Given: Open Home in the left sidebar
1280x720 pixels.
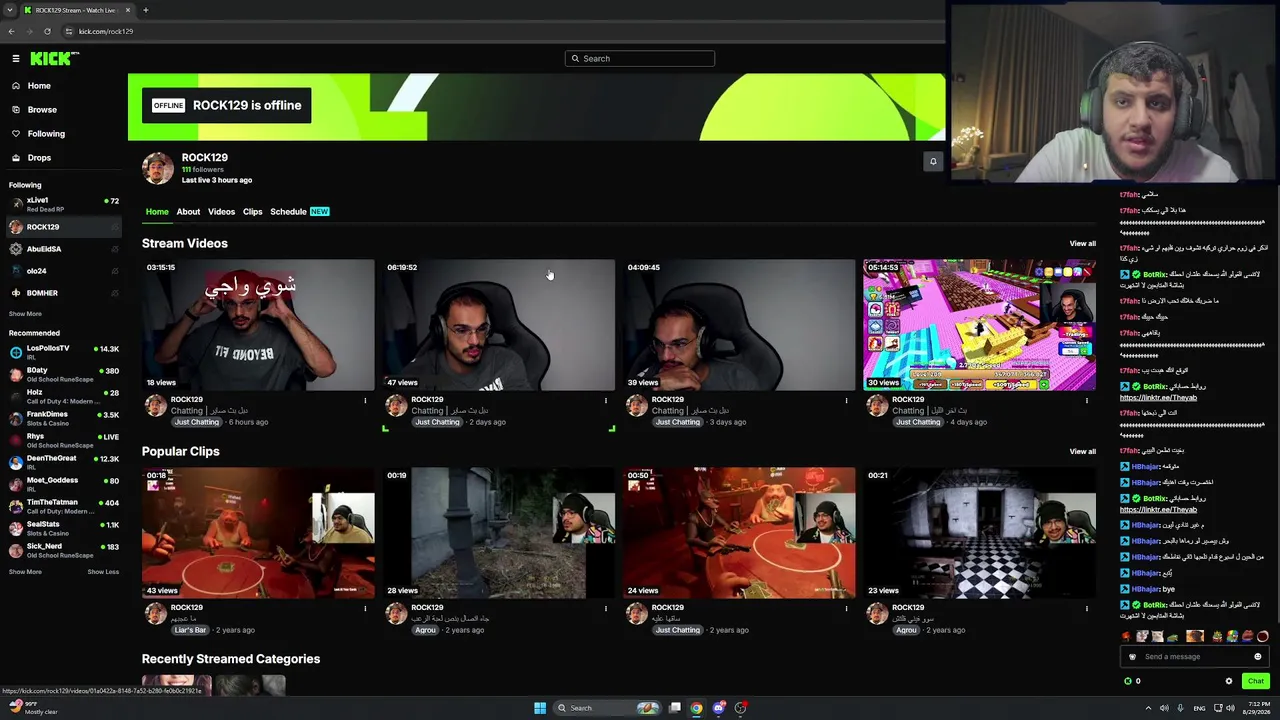Looking at the screenshot, I should (39, 86).
